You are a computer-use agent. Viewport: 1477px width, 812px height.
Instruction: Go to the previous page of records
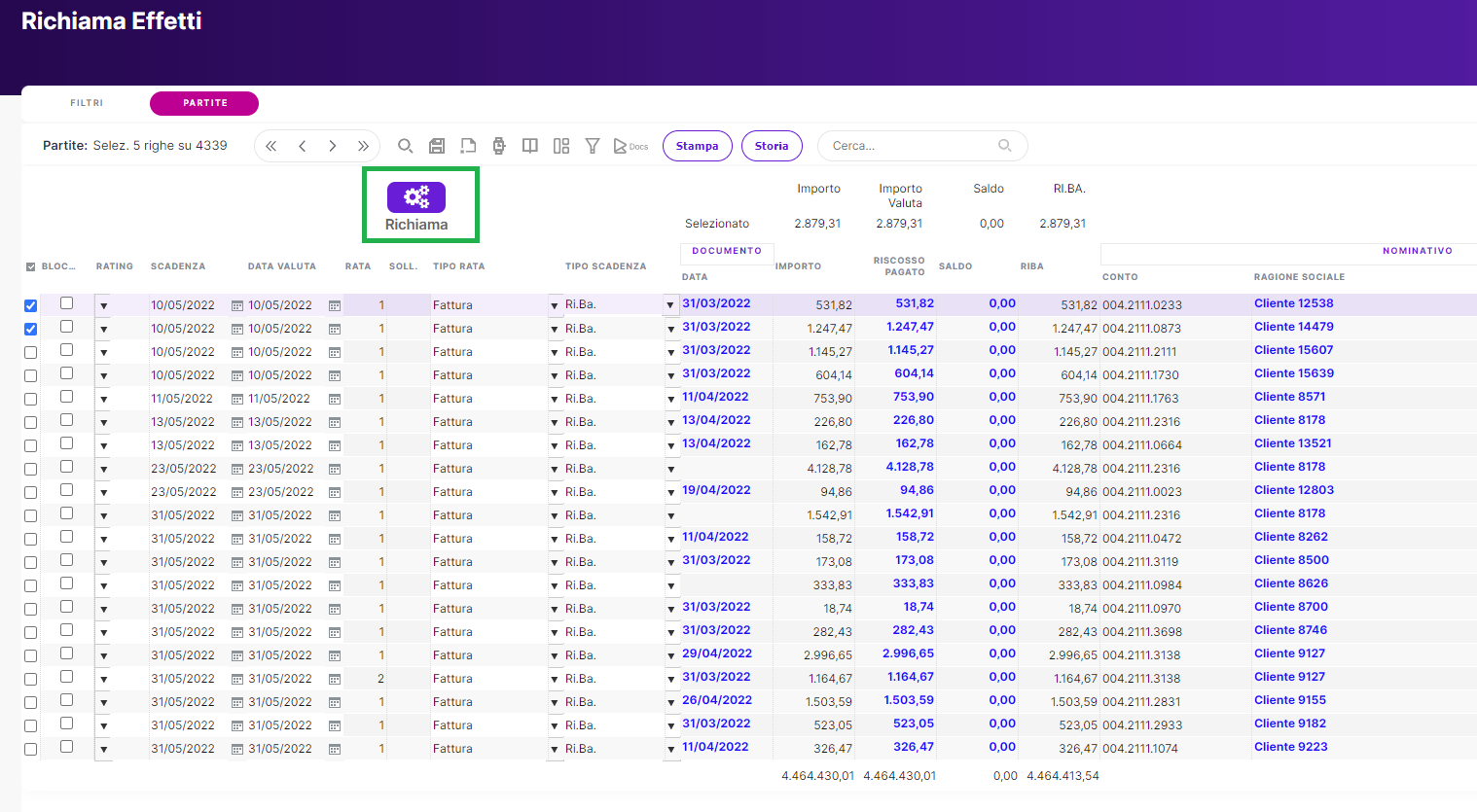303,146
